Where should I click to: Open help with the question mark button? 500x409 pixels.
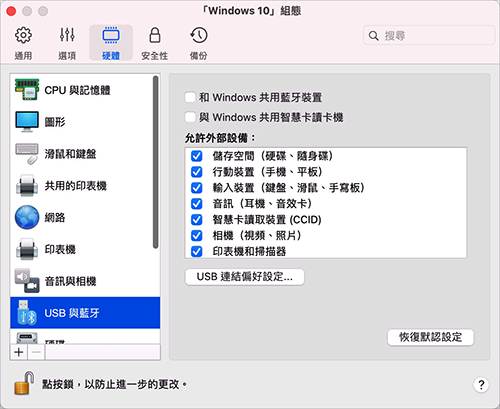(481, 385)
